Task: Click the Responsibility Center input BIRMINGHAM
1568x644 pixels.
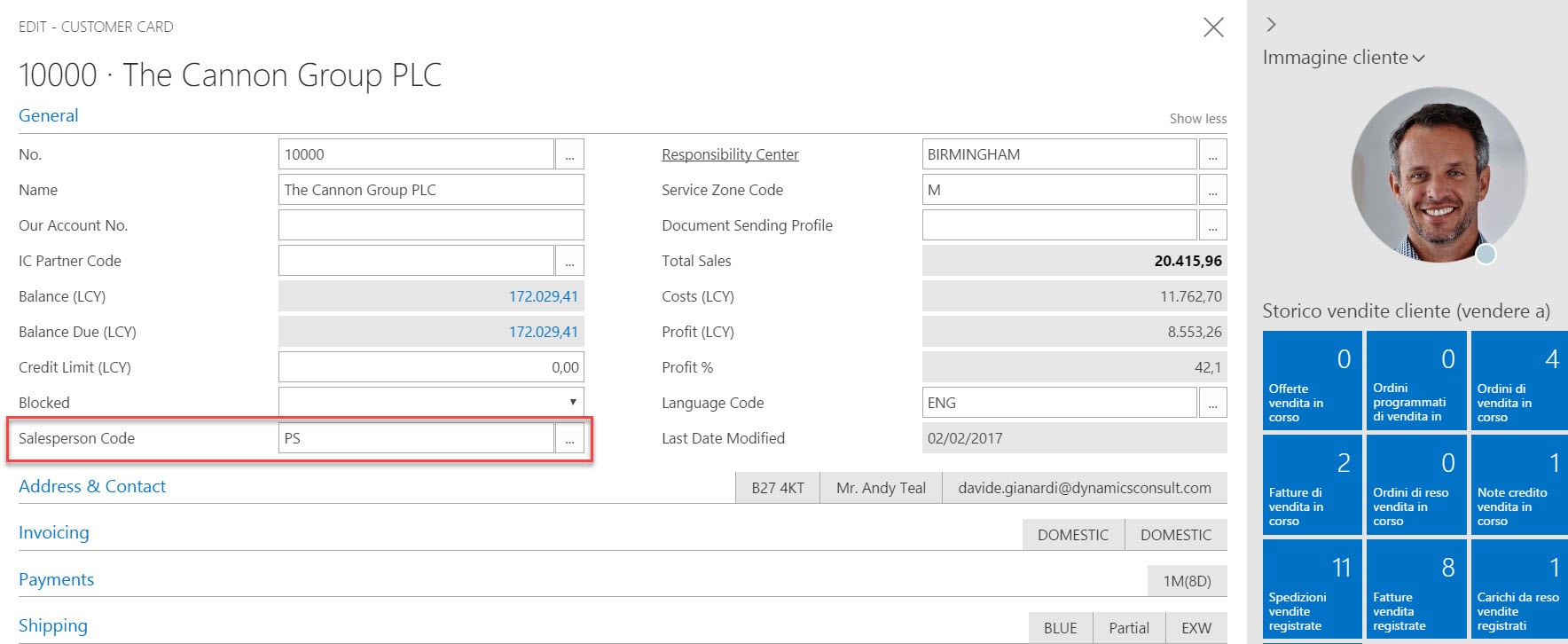Action: (x=1060, y=154)
